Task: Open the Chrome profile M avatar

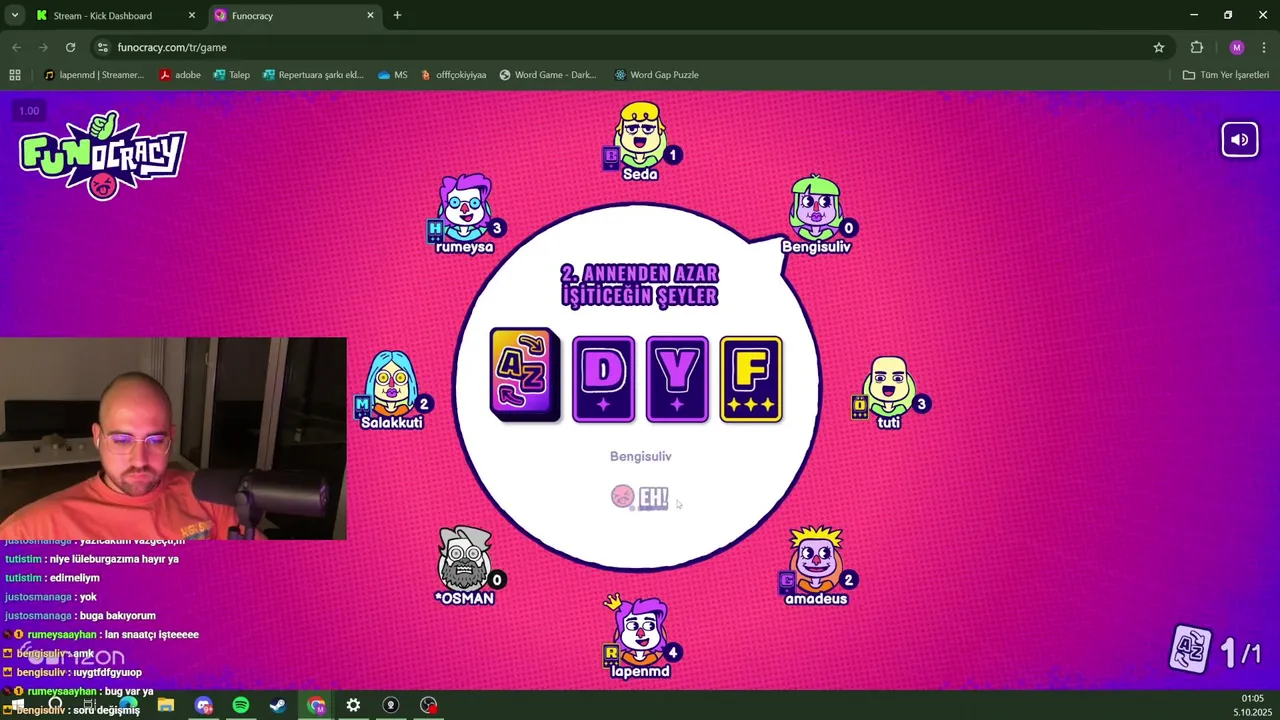Action: pos(1237,47)
